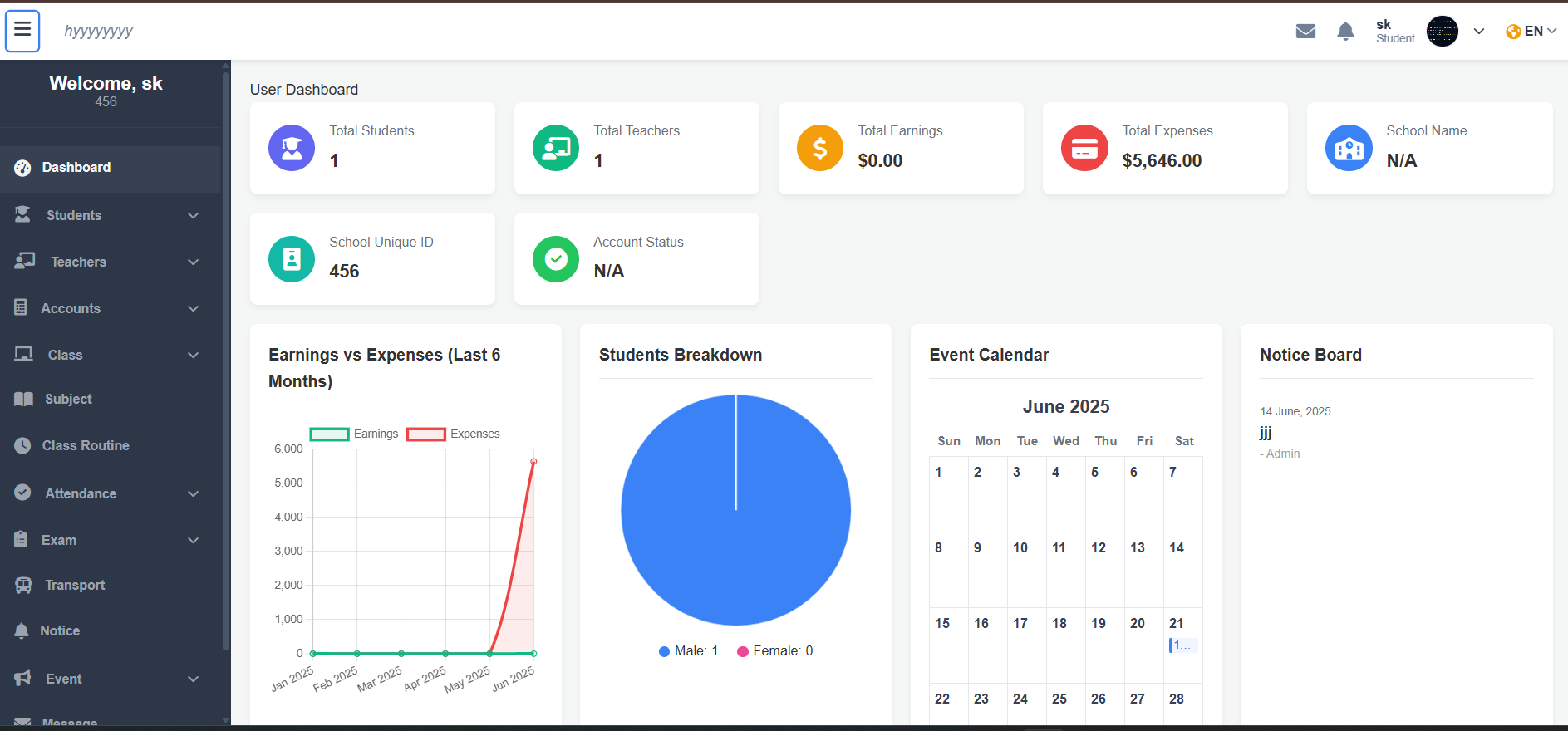Toggle the Expenses legend swatch in chart

pyautogui.click(x=426, y=434)
